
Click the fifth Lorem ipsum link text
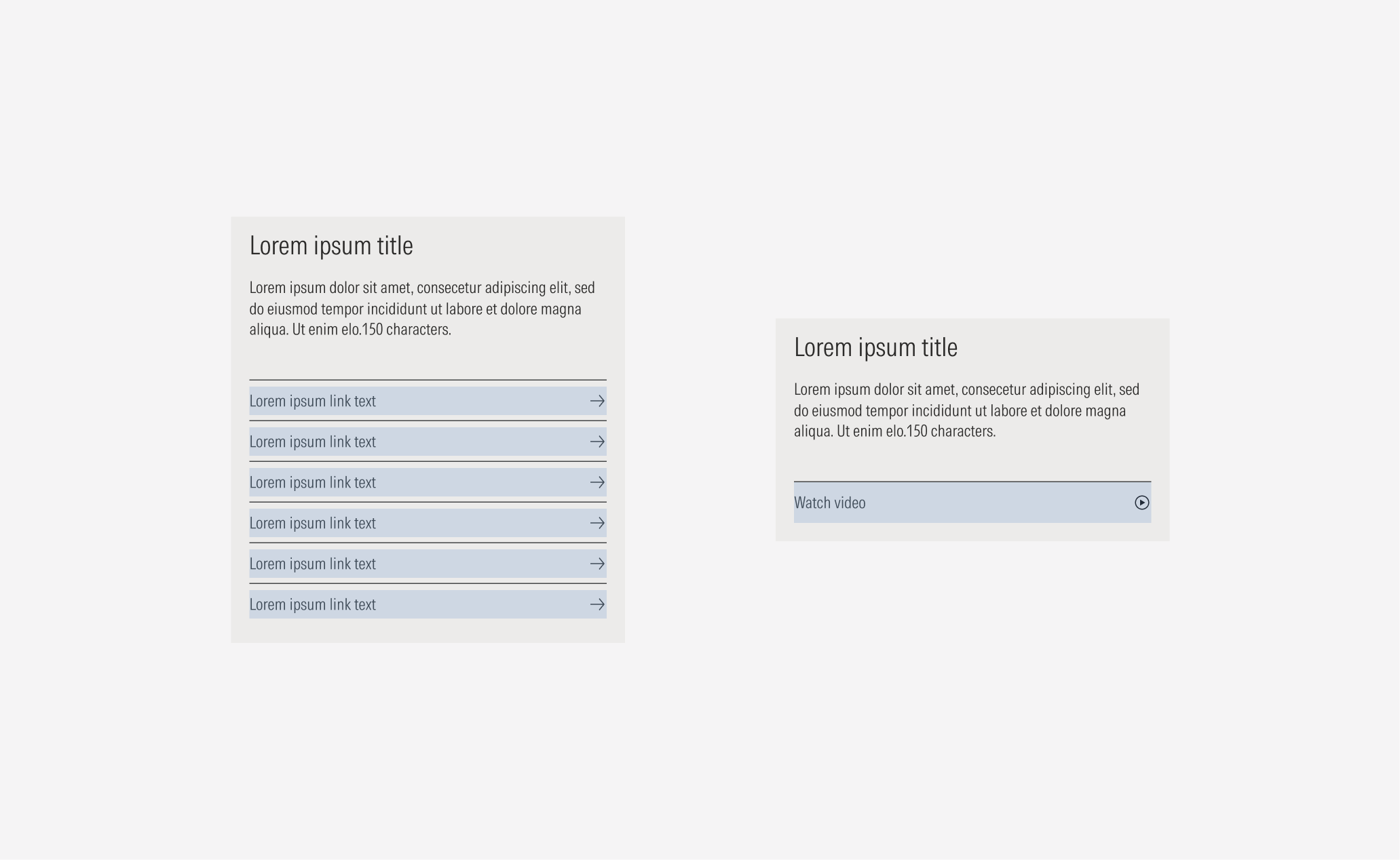click(313, 564)
